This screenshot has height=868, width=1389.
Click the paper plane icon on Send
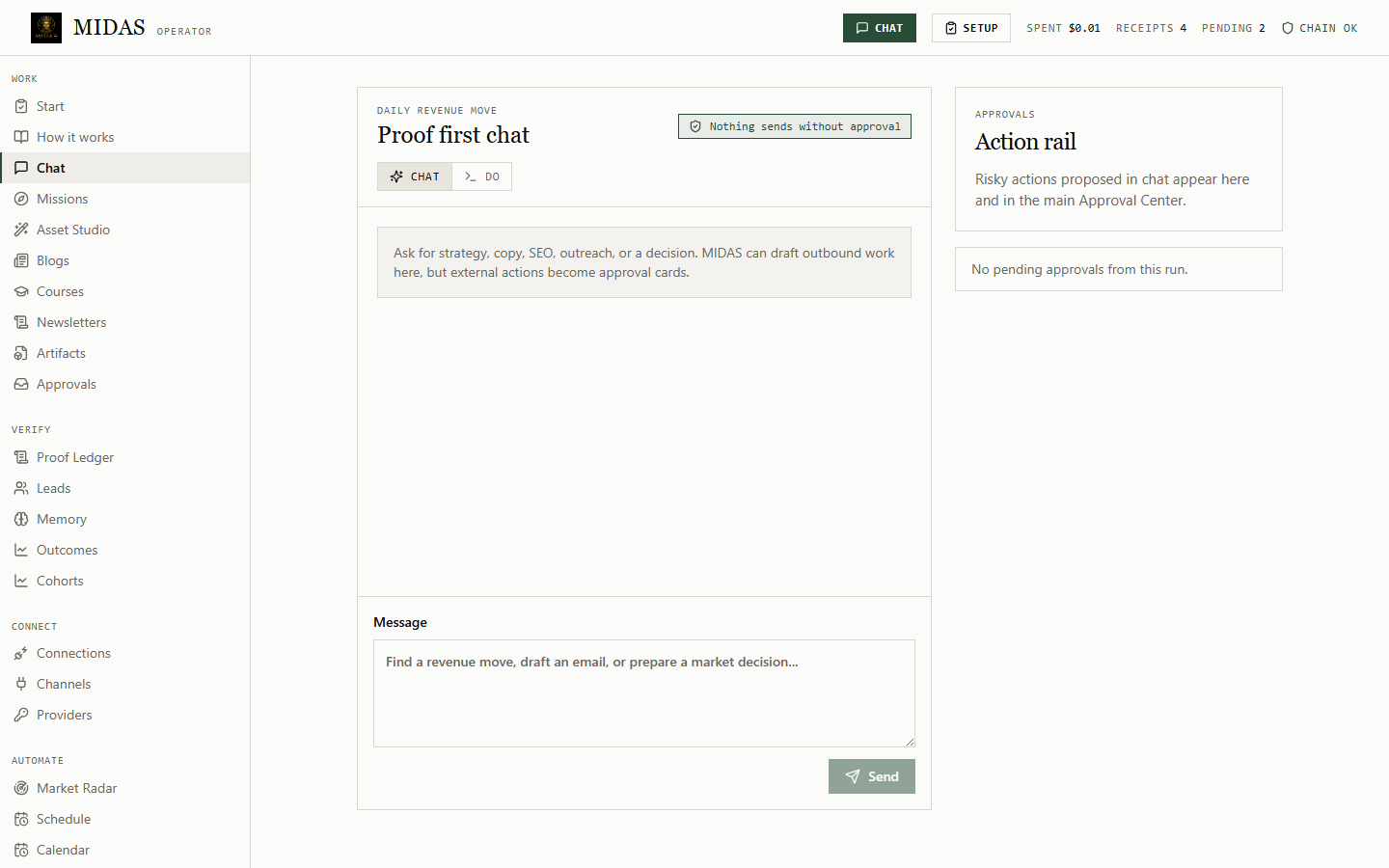tap(853, 776)
